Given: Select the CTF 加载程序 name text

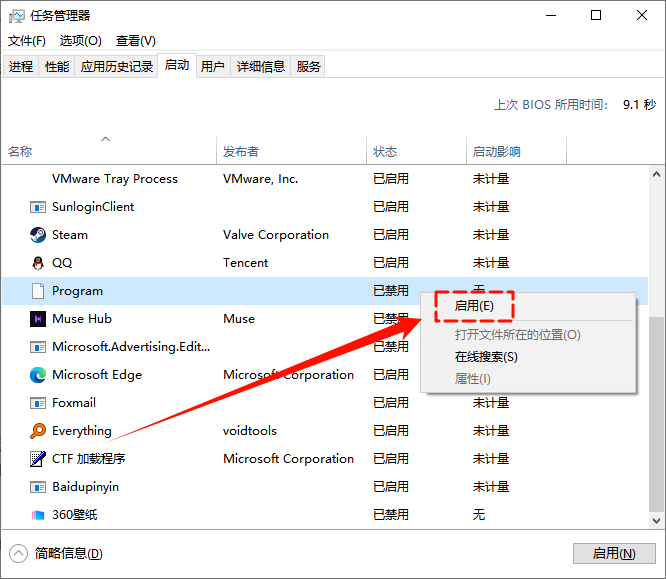Looking at the screenshot, I should pos(88,459).
